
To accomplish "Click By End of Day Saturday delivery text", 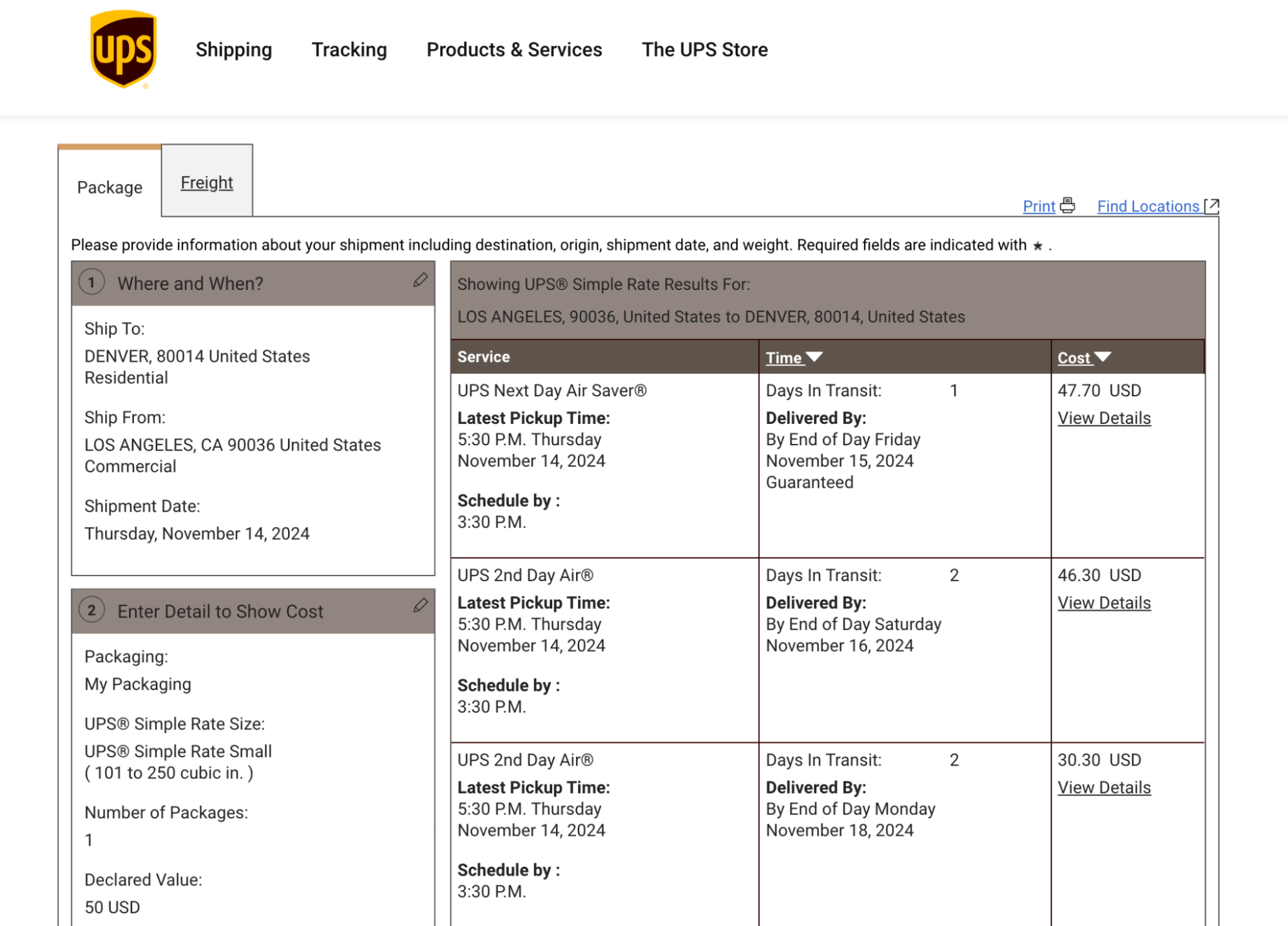I will click(x=853, y=624).
